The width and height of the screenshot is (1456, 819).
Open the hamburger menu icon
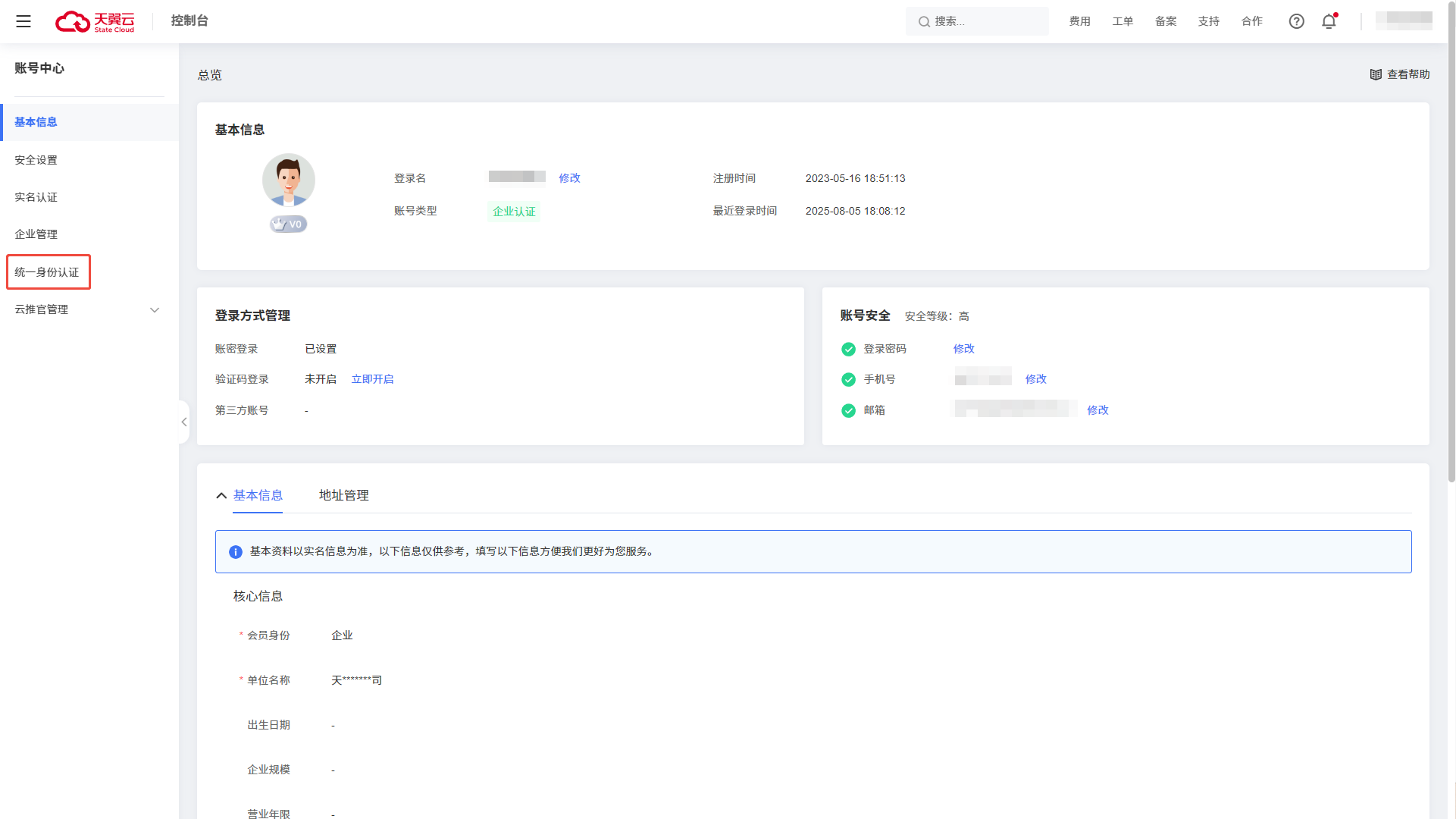tap(23, 21)
